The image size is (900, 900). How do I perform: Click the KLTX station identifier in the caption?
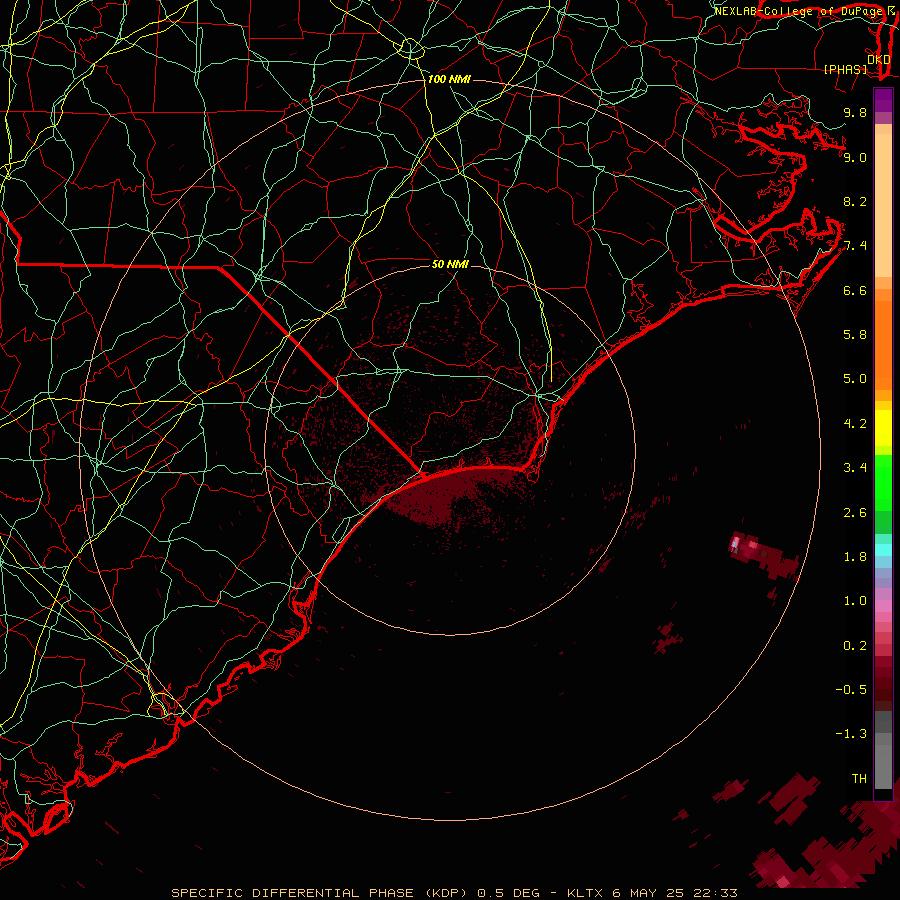coord(585,893)
